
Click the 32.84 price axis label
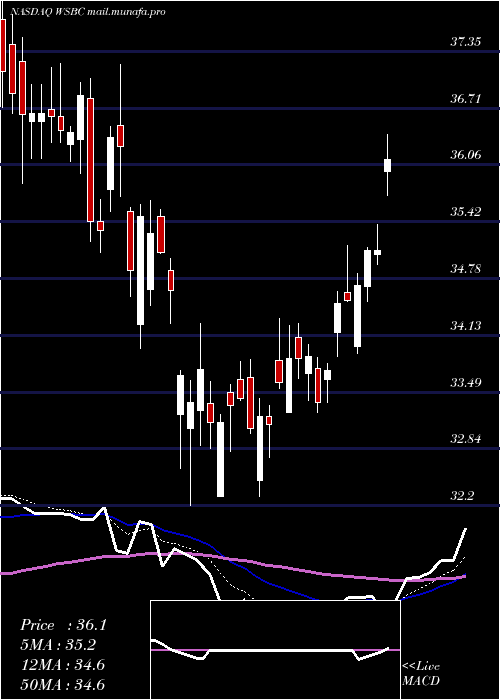[465, 439]
